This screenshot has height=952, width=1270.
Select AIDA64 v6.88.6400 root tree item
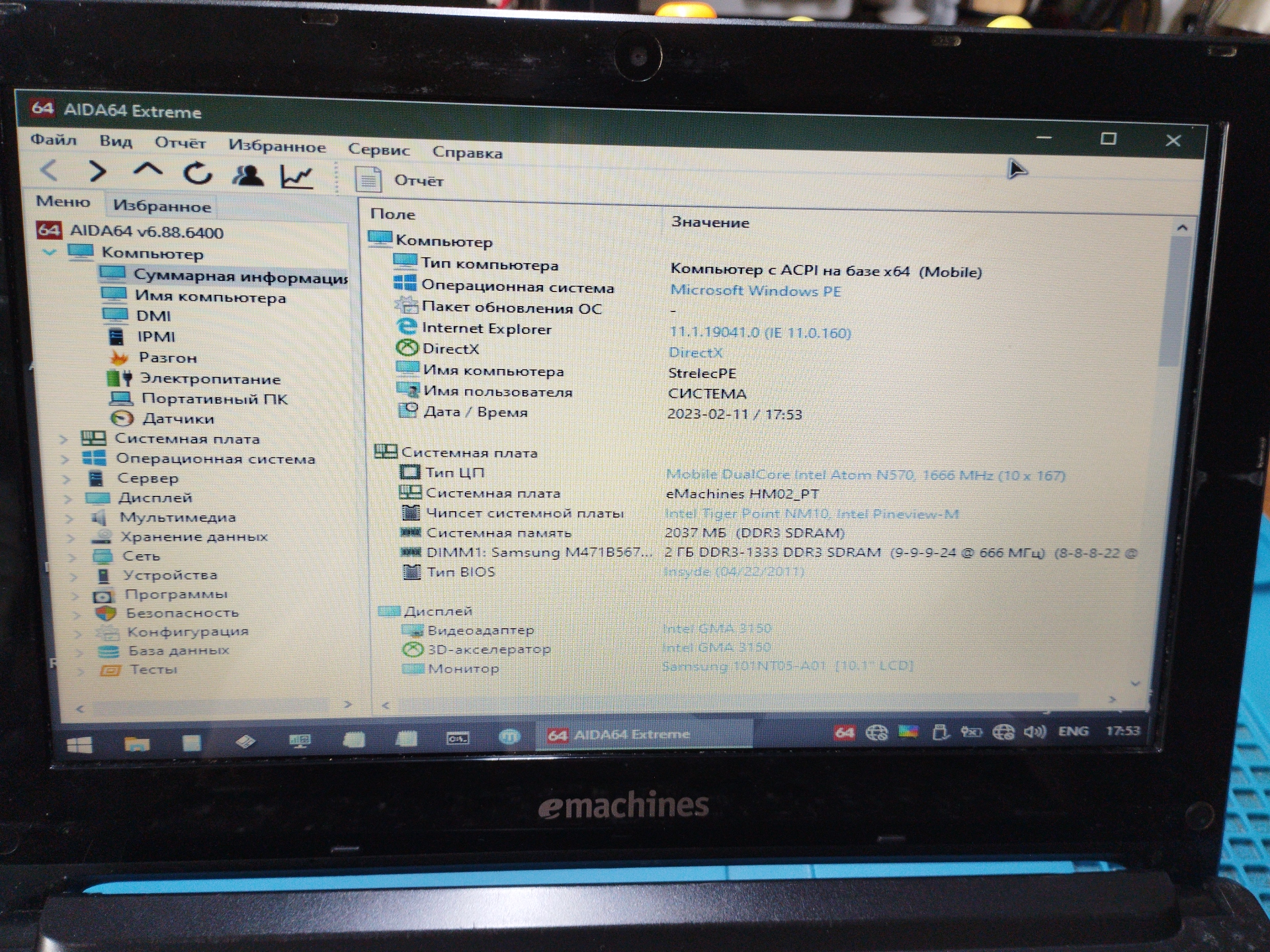pos(130,231)
